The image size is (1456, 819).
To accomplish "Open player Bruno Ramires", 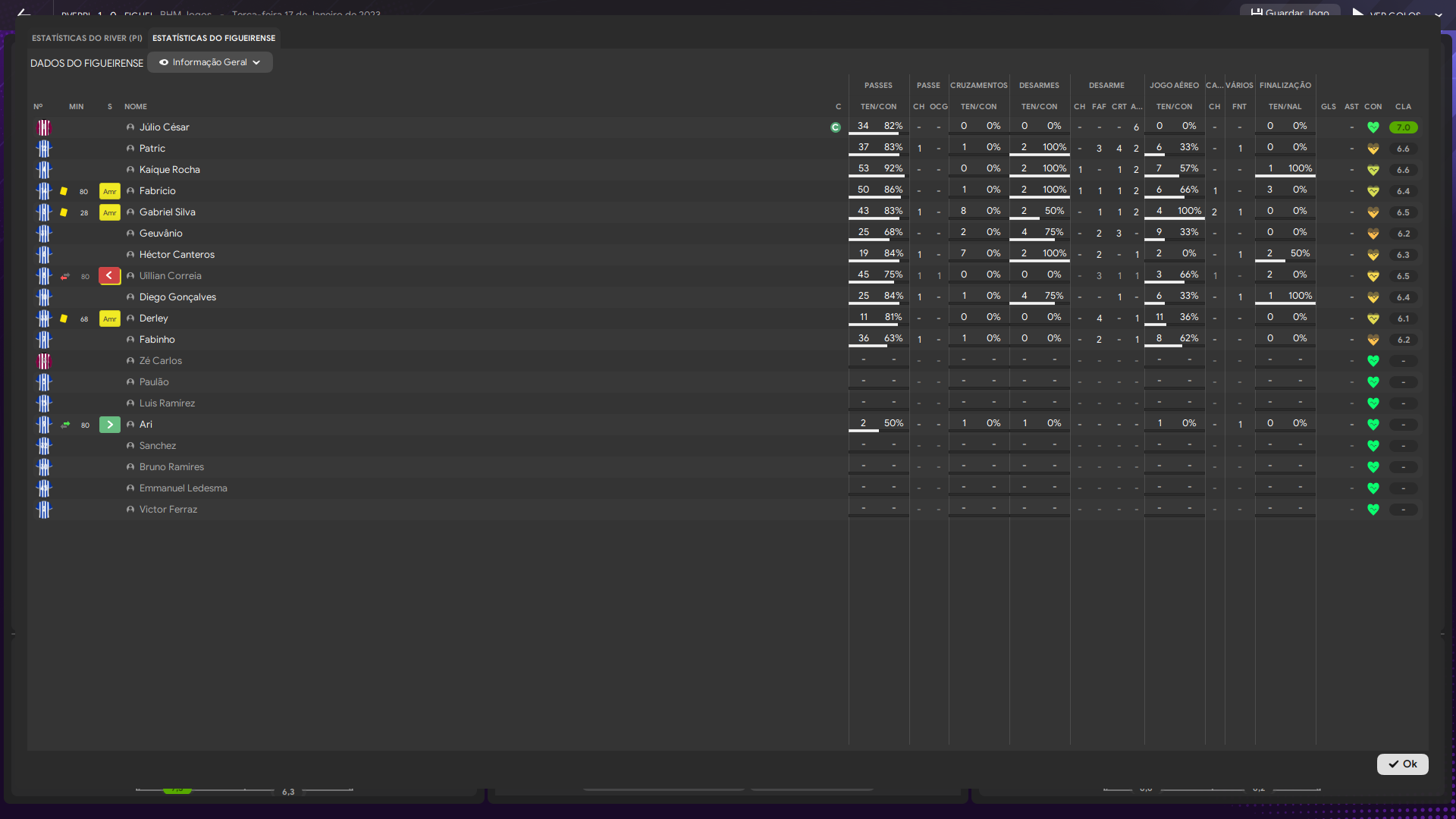I will [x=172, y=467].
